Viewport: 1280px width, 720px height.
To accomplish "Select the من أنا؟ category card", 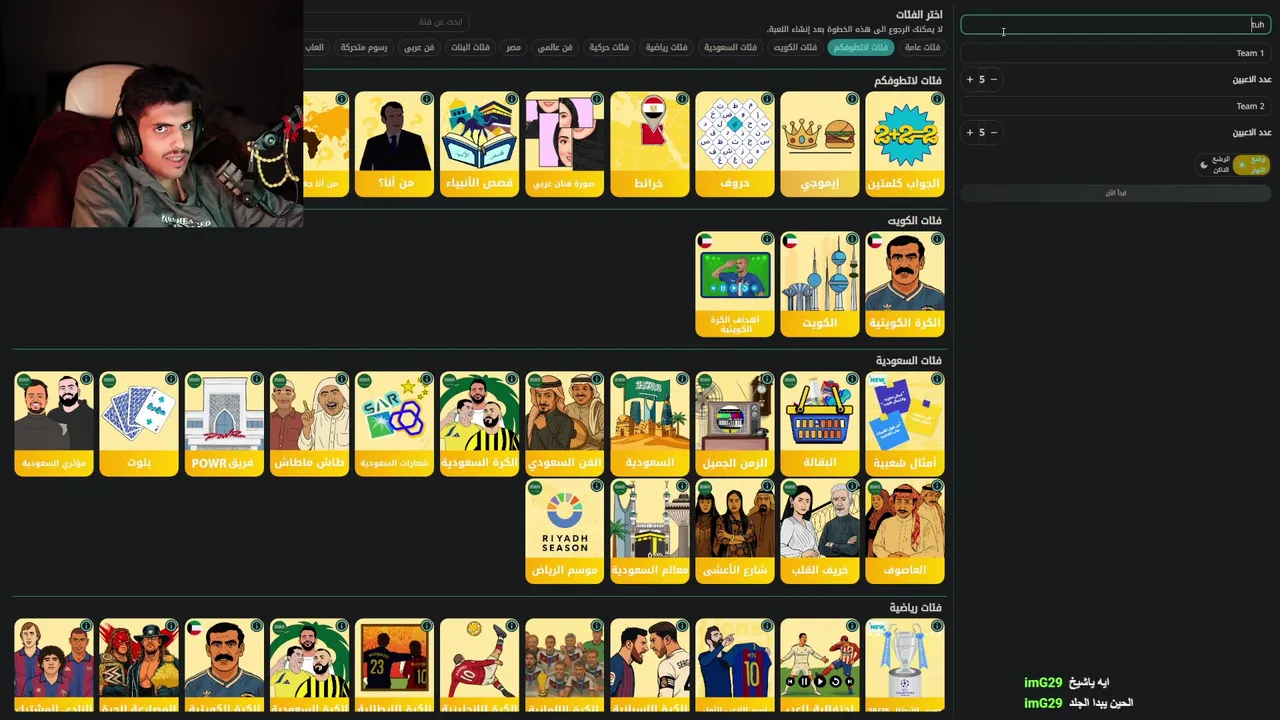I will pos(394,144).
